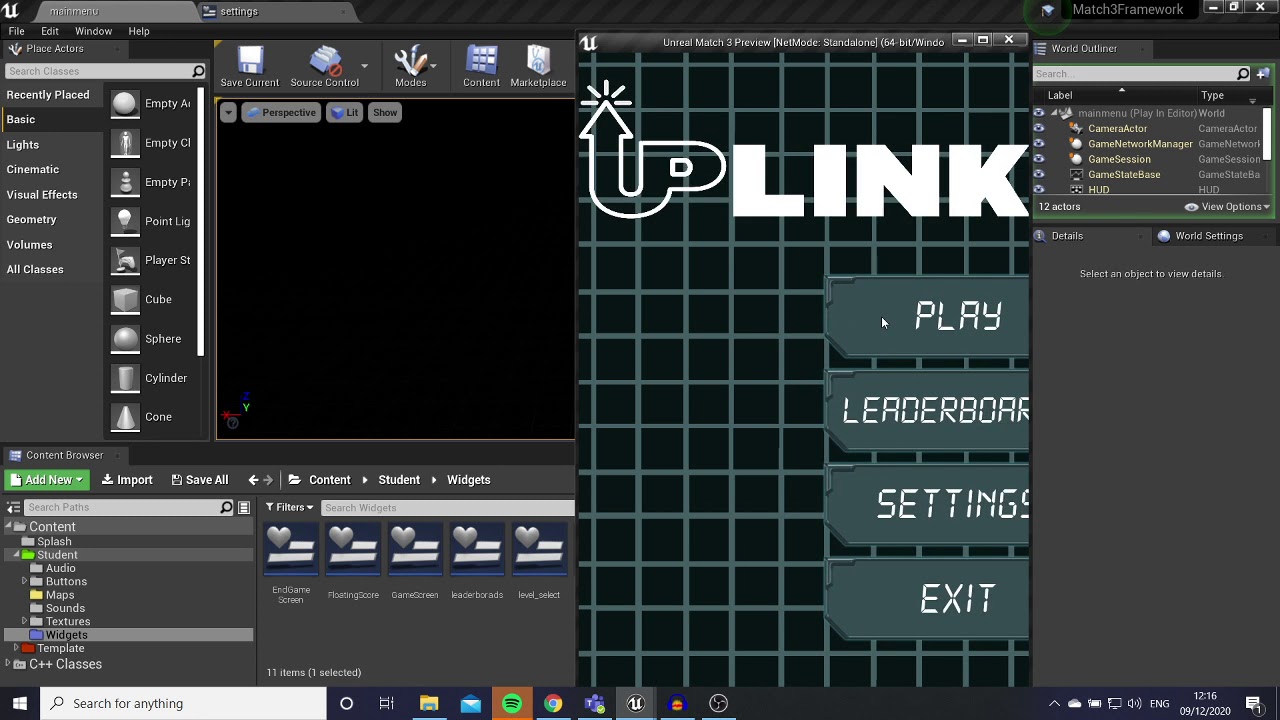Select the Cone actor icon
This screenshot has width=1280, height=720.
coord(125,417)
